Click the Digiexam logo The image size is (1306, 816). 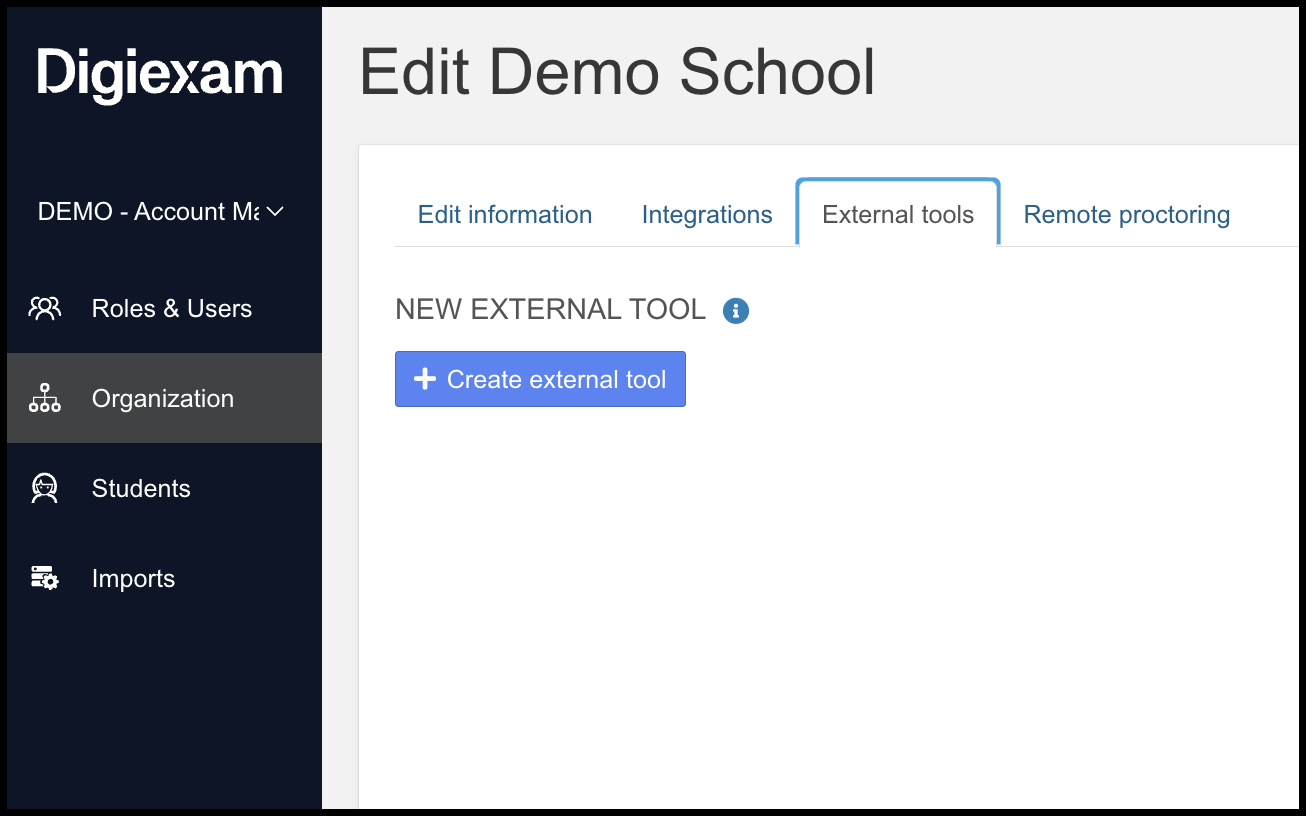point(160,75)
